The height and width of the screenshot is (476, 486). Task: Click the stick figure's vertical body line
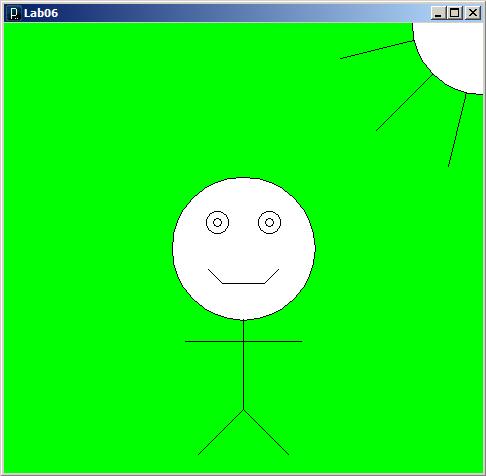(244, 365)
